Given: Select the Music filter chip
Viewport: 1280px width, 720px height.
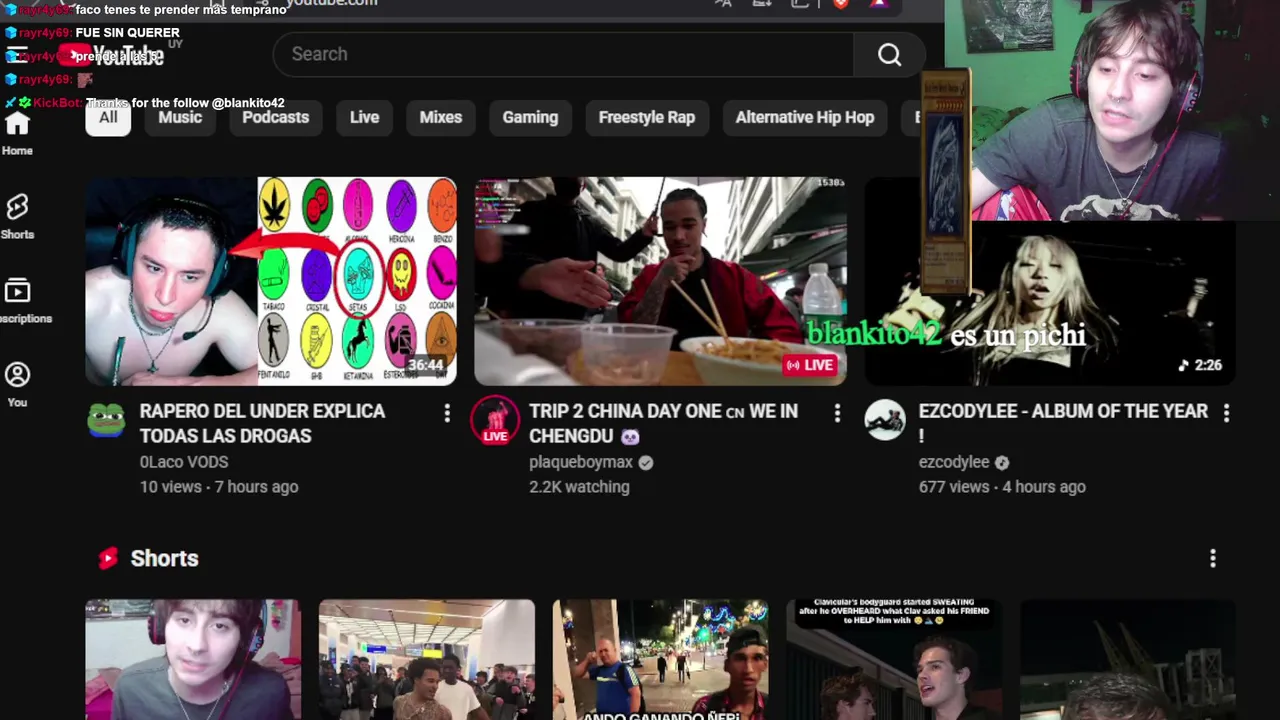Looking at the screenshot, I should [x=180, y=117].
